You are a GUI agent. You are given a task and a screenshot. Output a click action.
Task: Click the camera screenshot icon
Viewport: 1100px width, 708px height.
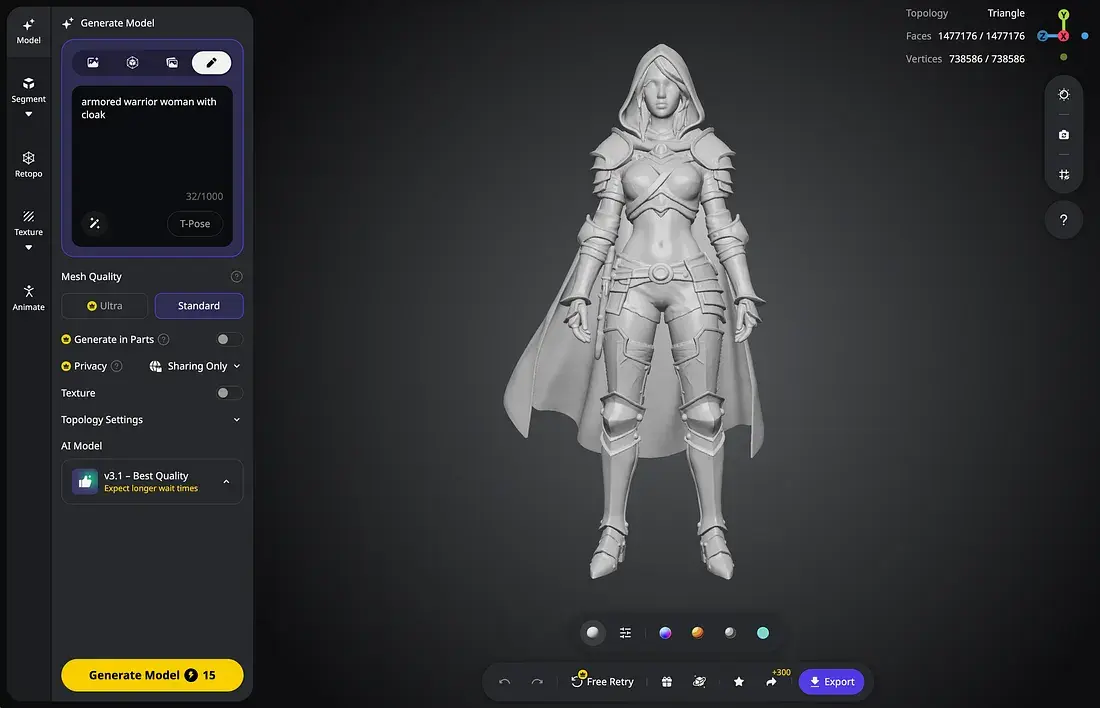click(1063, 135)
